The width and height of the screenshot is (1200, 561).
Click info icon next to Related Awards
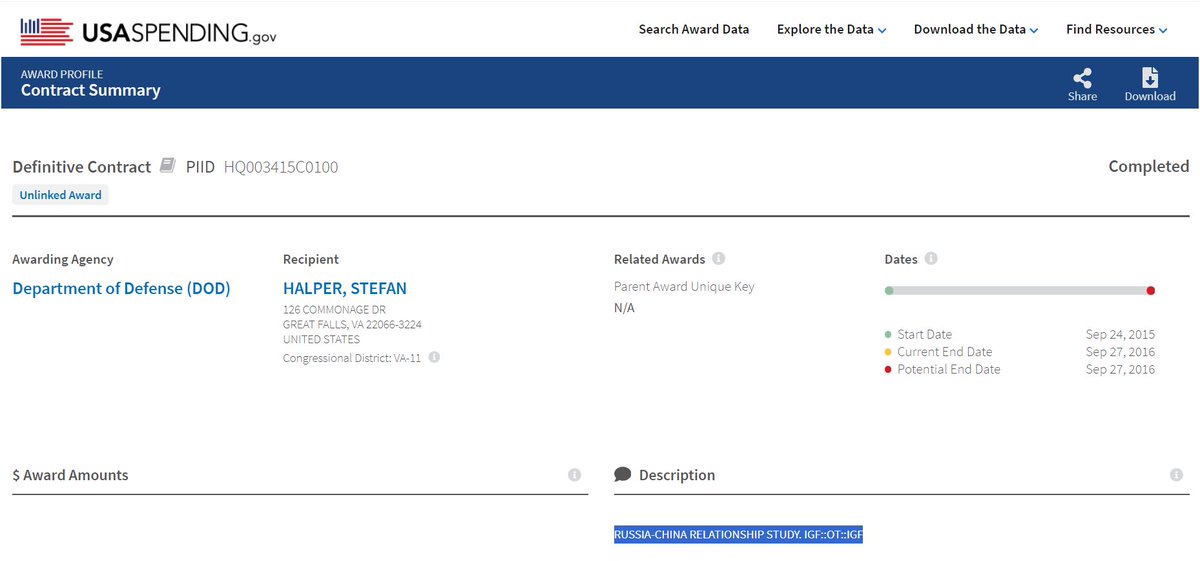tap(719, 259)
